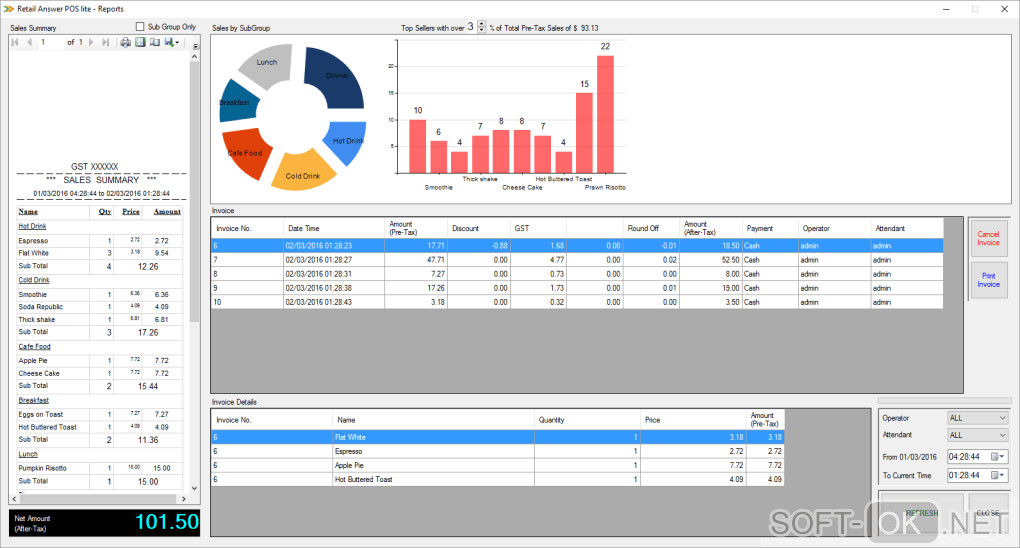
Task: Click the Lunch slice of the pie chart
Action: pos(266,65)
